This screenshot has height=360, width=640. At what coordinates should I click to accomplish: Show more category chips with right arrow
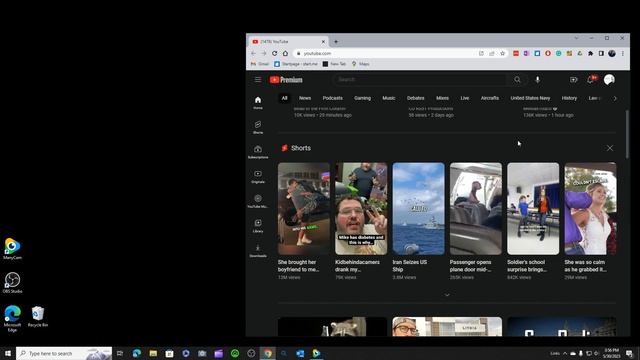615,98
